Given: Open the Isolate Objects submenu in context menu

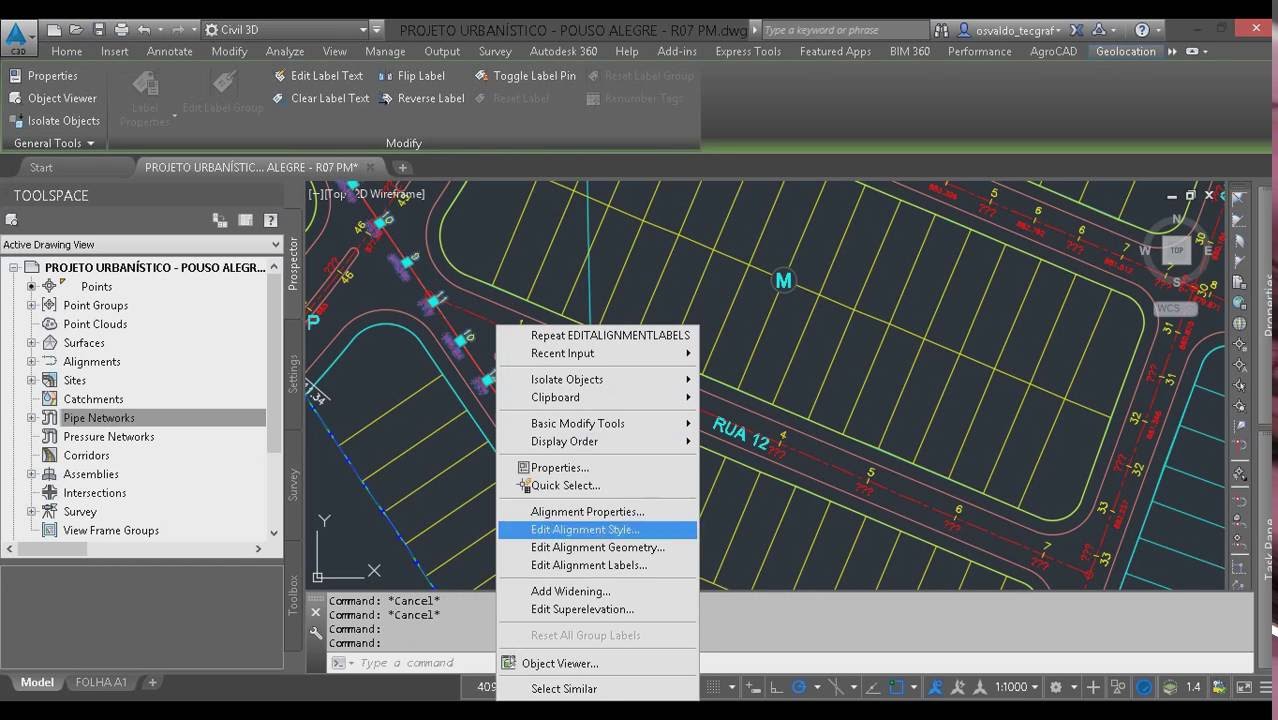Looking at the screenshot, I should 597,379.
